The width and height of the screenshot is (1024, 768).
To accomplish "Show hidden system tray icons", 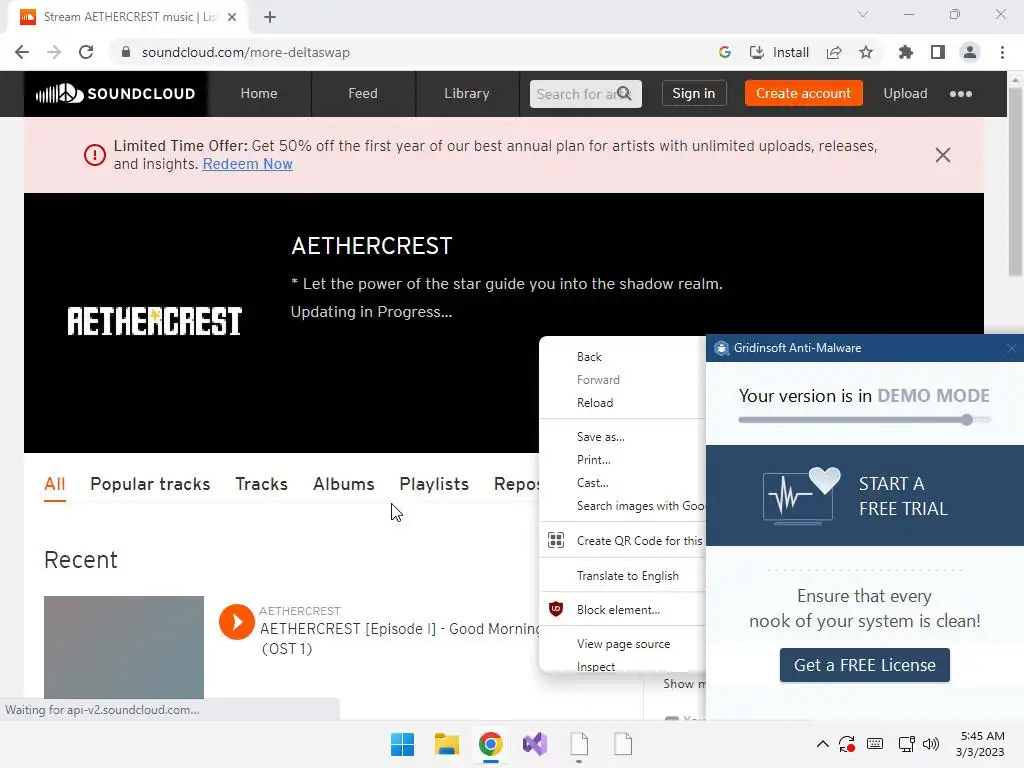I will (x=823, y=744).
